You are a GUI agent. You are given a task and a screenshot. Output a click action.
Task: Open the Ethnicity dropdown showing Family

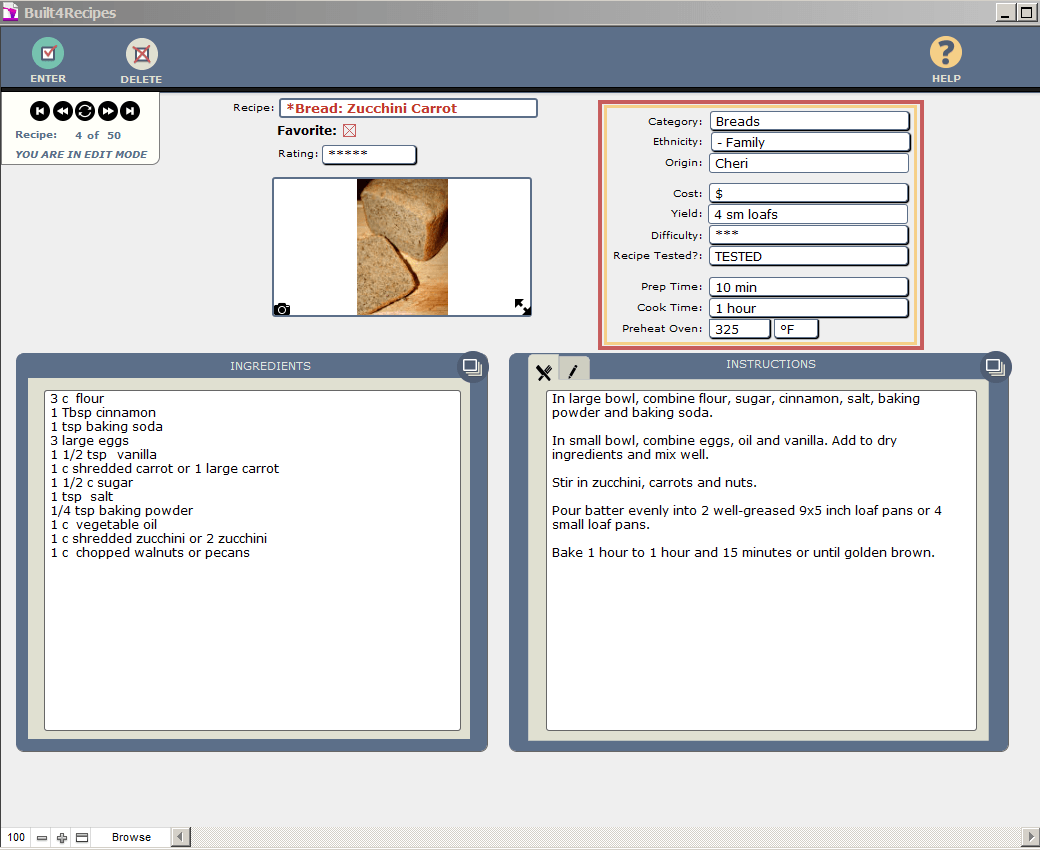coord(810,142)
